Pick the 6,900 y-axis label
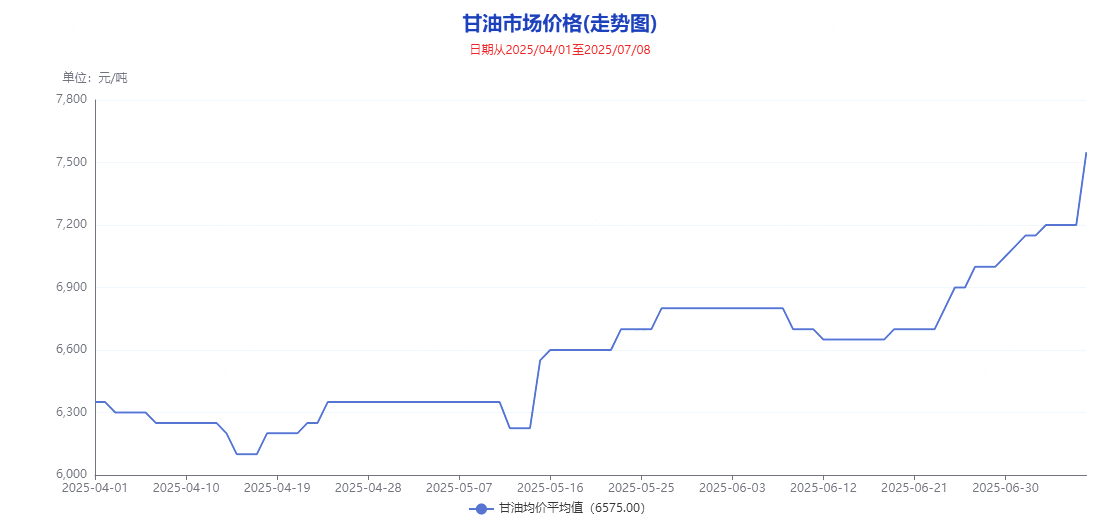Image resolution: width=1120 pixels, height=520 pixels. click(70, 287)
